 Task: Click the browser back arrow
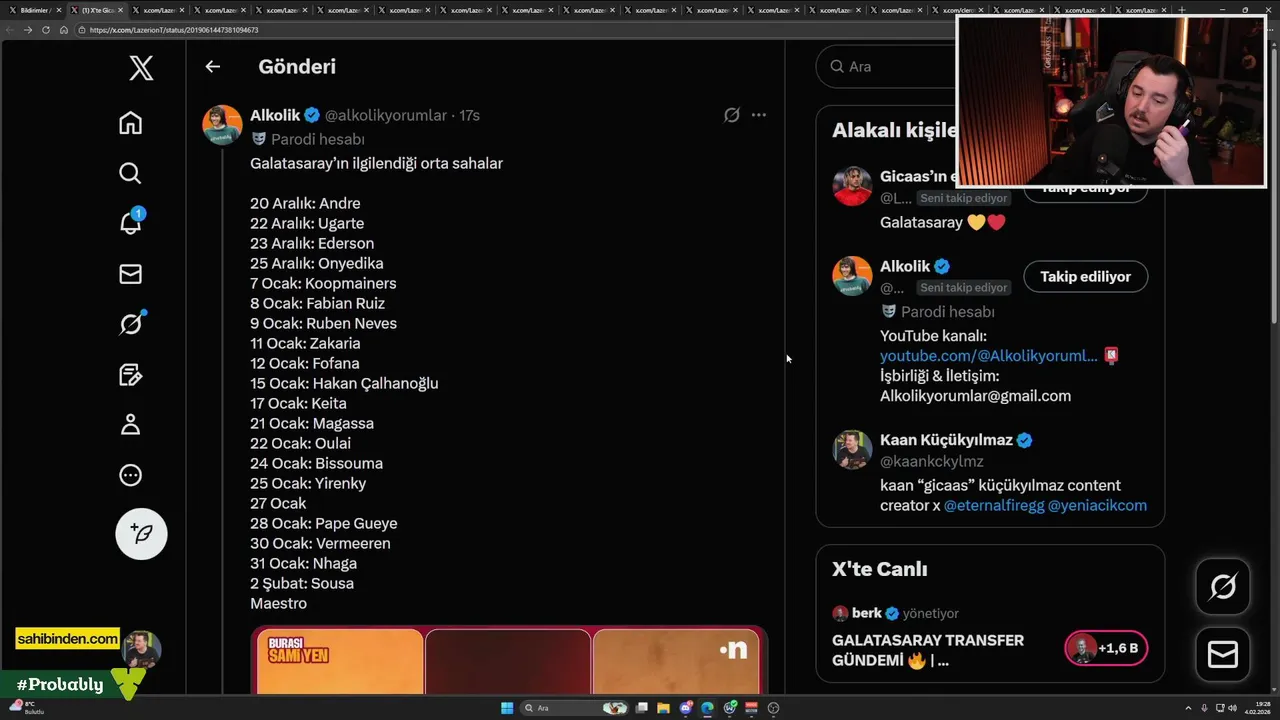tap(11, 30)
